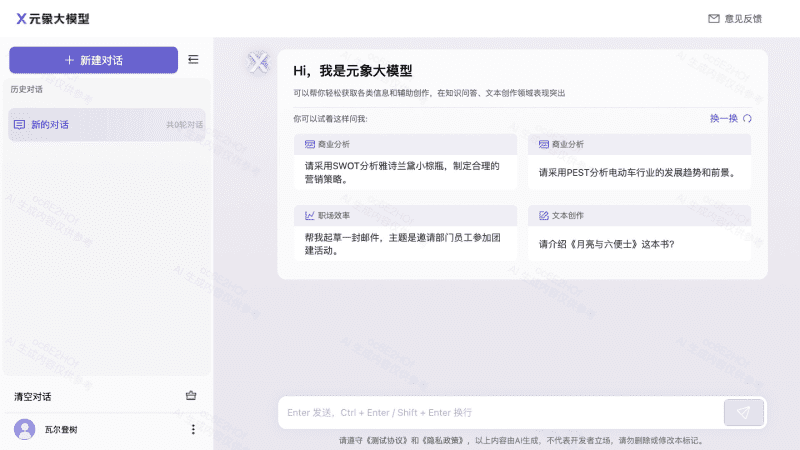This screenshot has height=450, width=800.
Task: Collapse the sidebar with the fold icon
Action: point(193,60)
